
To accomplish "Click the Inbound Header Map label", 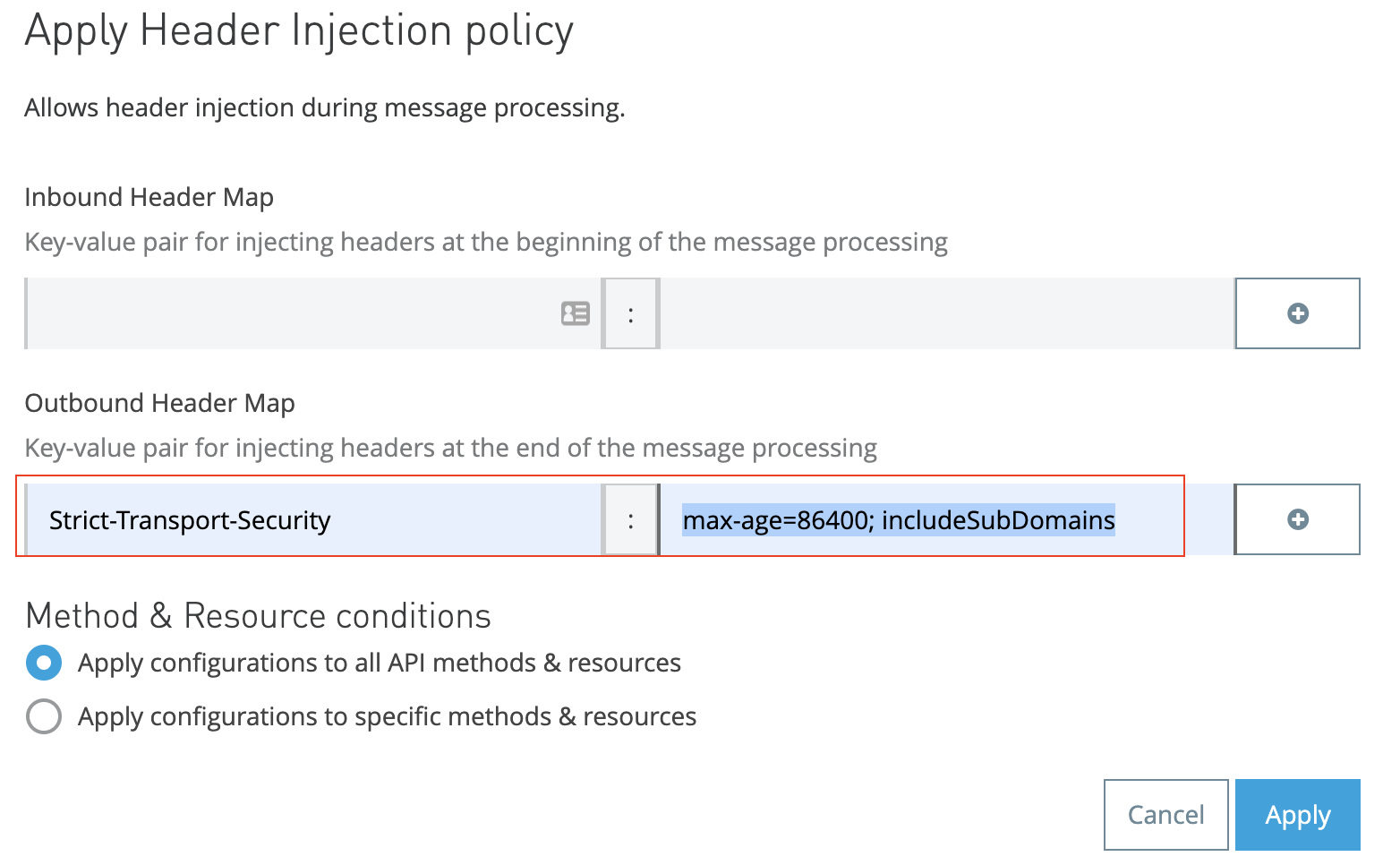I will click(149, 197).
